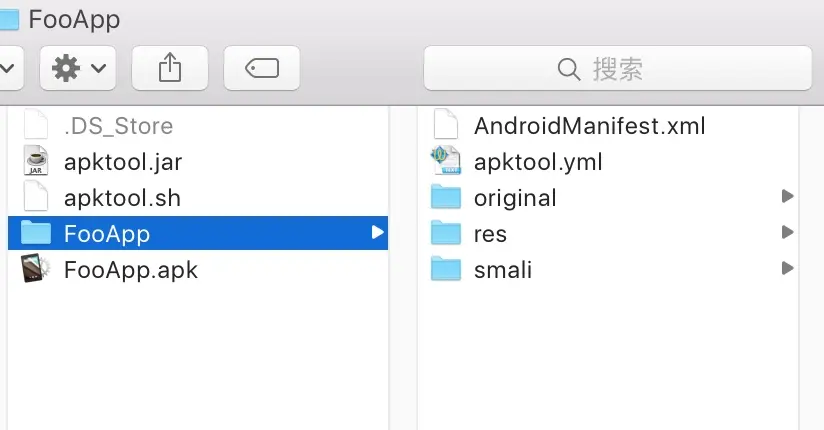Expand the smali folder arrow

click(787, 268)
